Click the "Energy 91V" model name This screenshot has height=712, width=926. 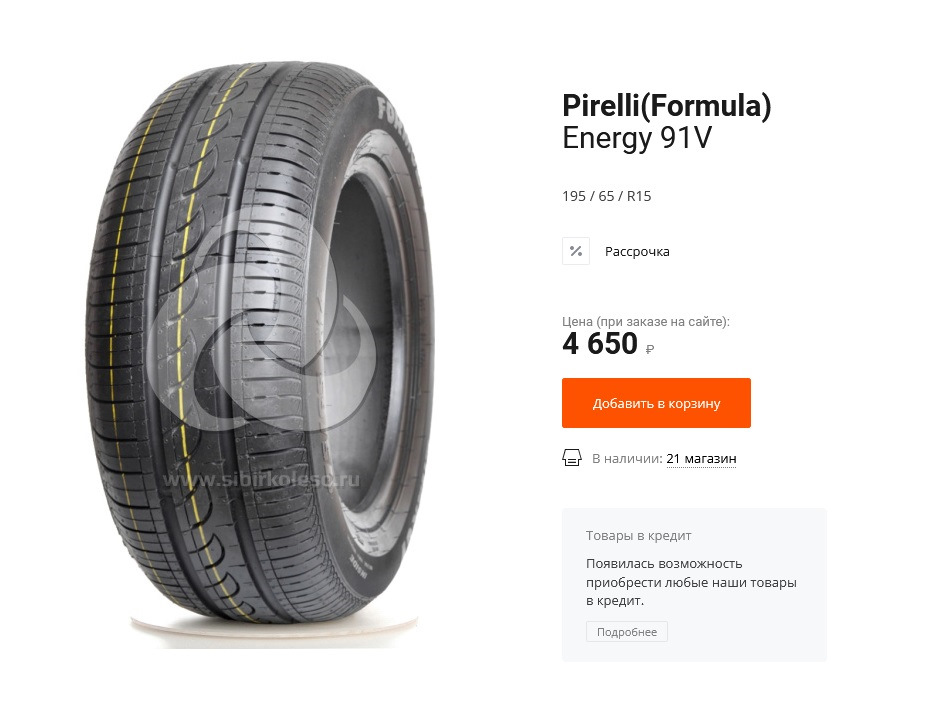(x=637, y=139)
